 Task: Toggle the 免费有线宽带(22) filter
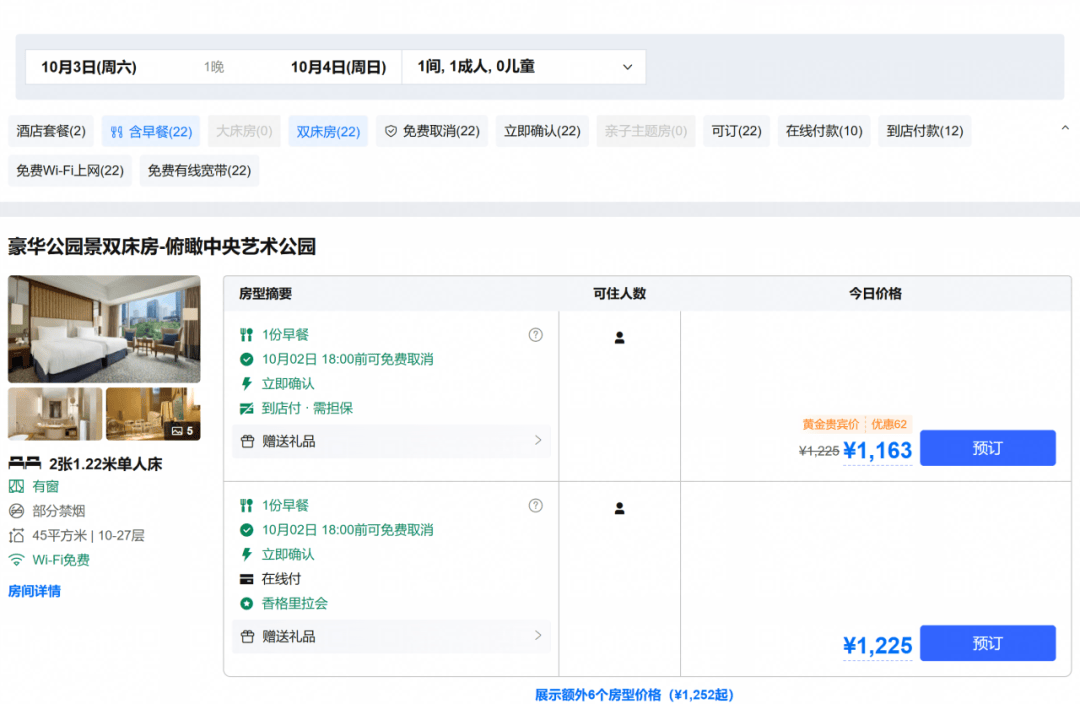tap(199, 170)
